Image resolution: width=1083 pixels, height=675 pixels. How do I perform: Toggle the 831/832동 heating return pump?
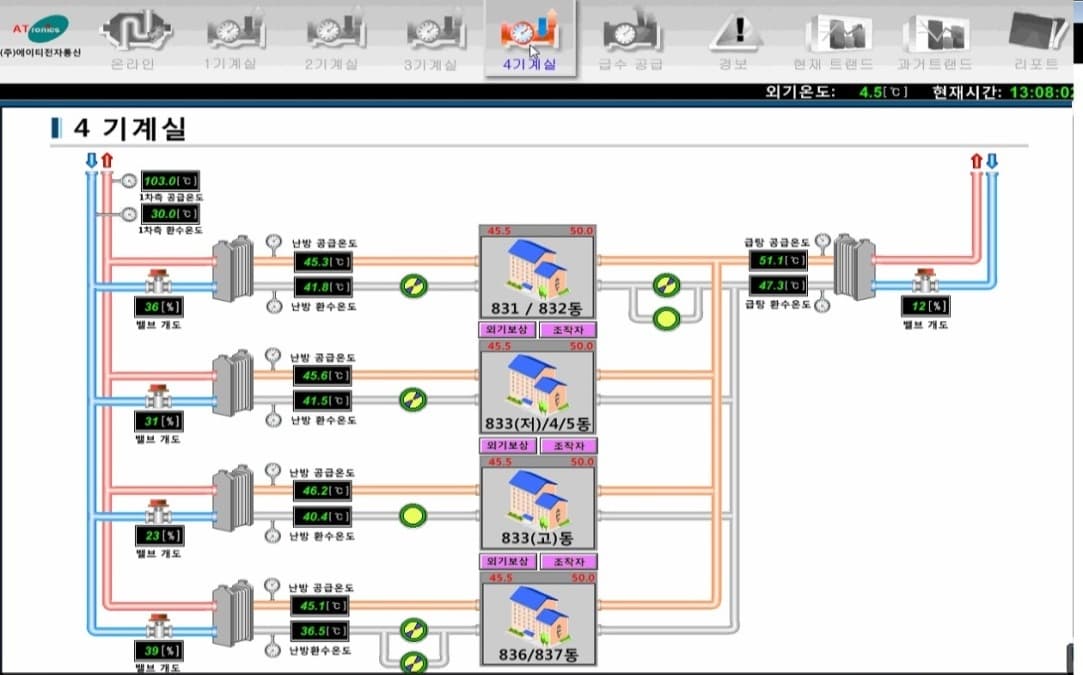click(x=414, y=285)
